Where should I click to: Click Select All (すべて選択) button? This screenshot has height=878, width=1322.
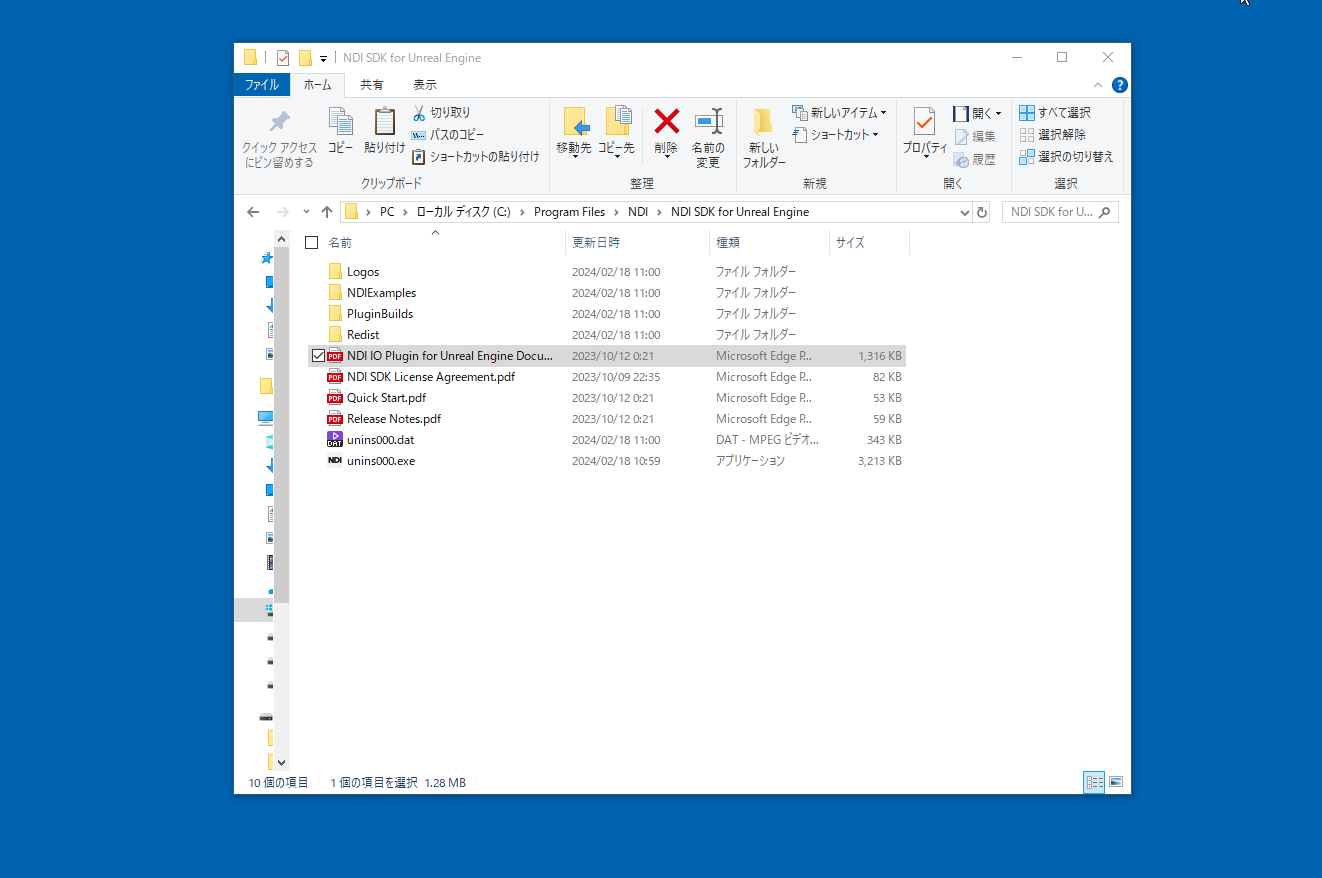[x=1055, y=113]
